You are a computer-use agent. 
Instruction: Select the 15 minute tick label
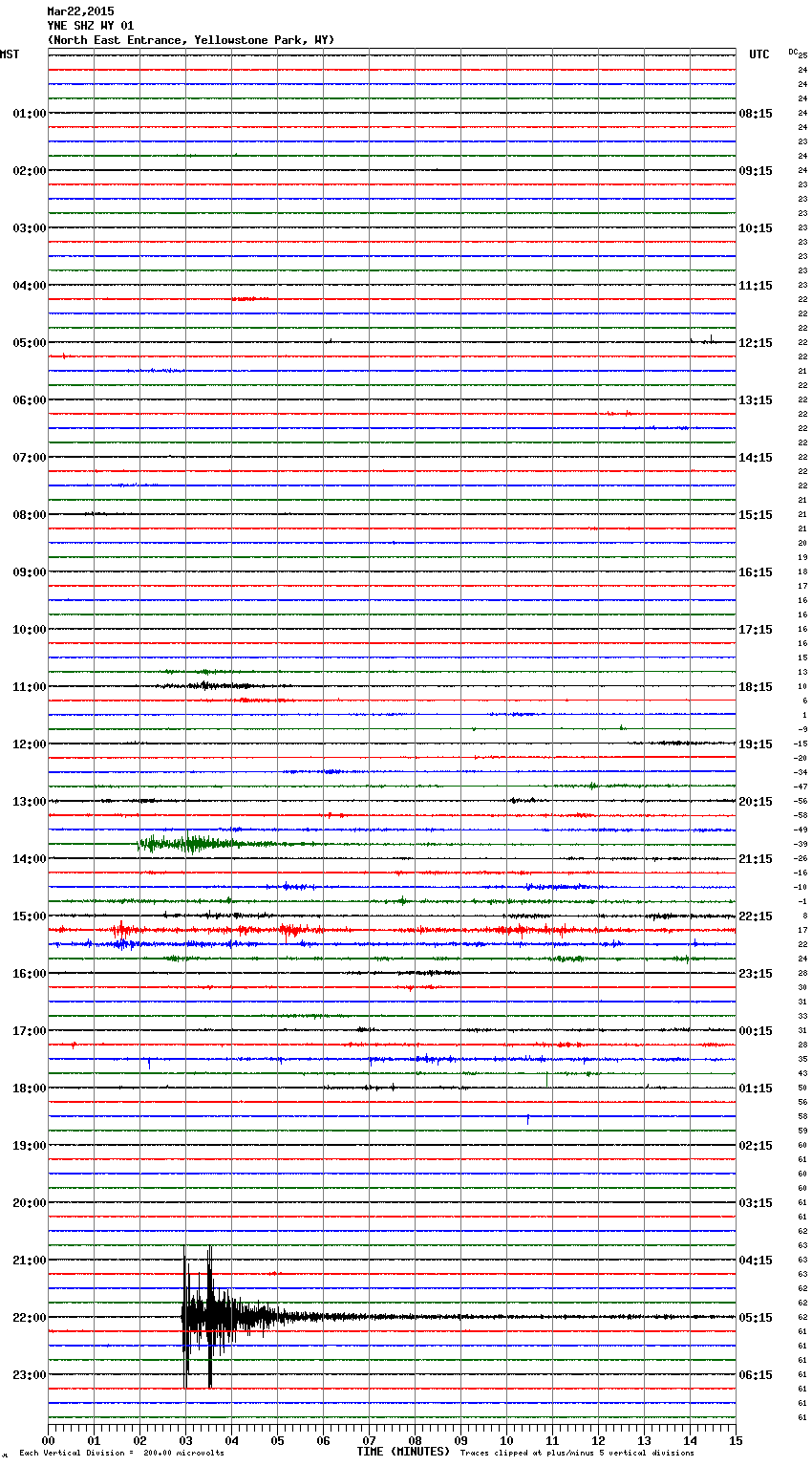coord(736,1440)
